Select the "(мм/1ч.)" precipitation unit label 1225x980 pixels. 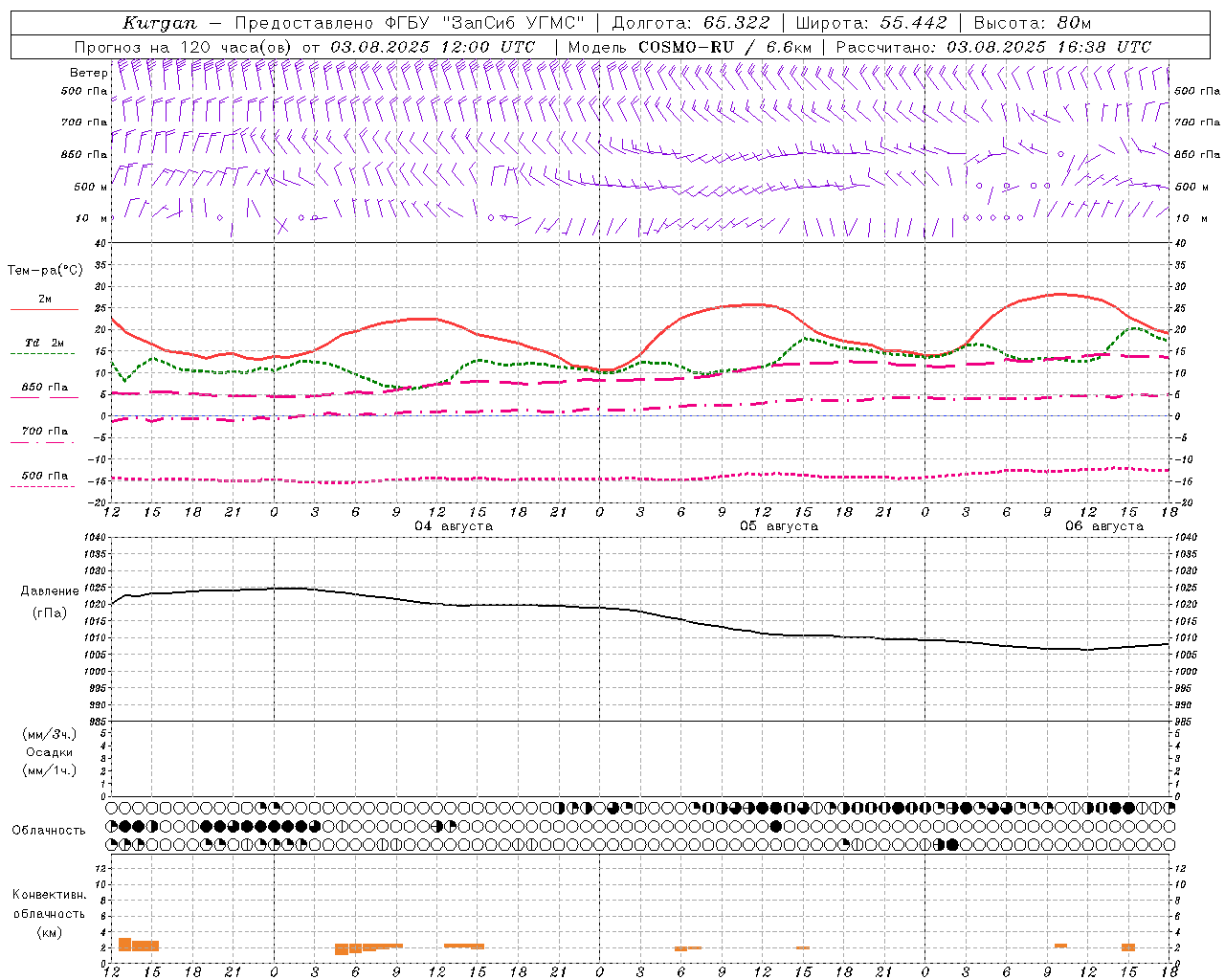[50, 771]
